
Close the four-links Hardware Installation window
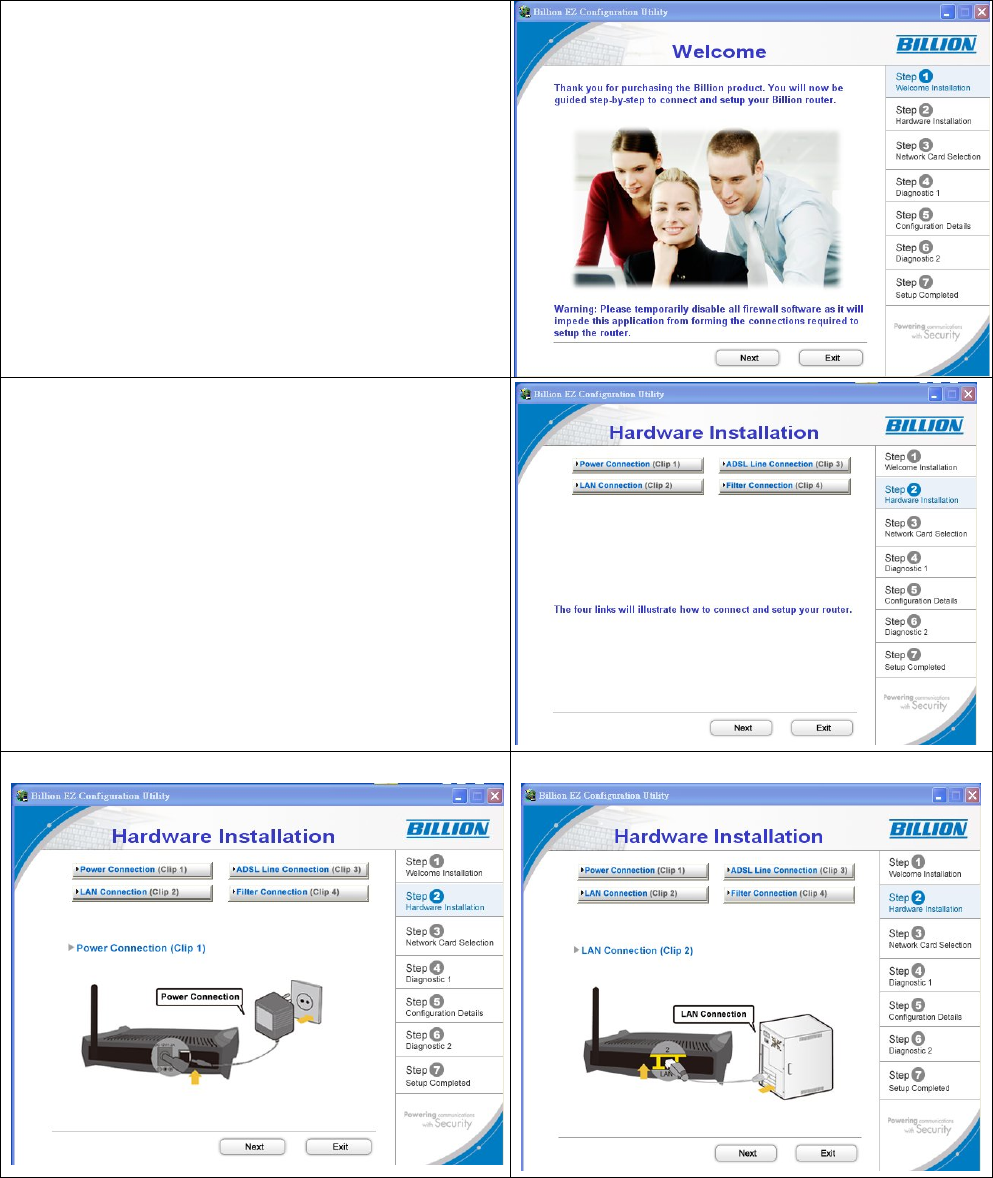coord(968,394)
